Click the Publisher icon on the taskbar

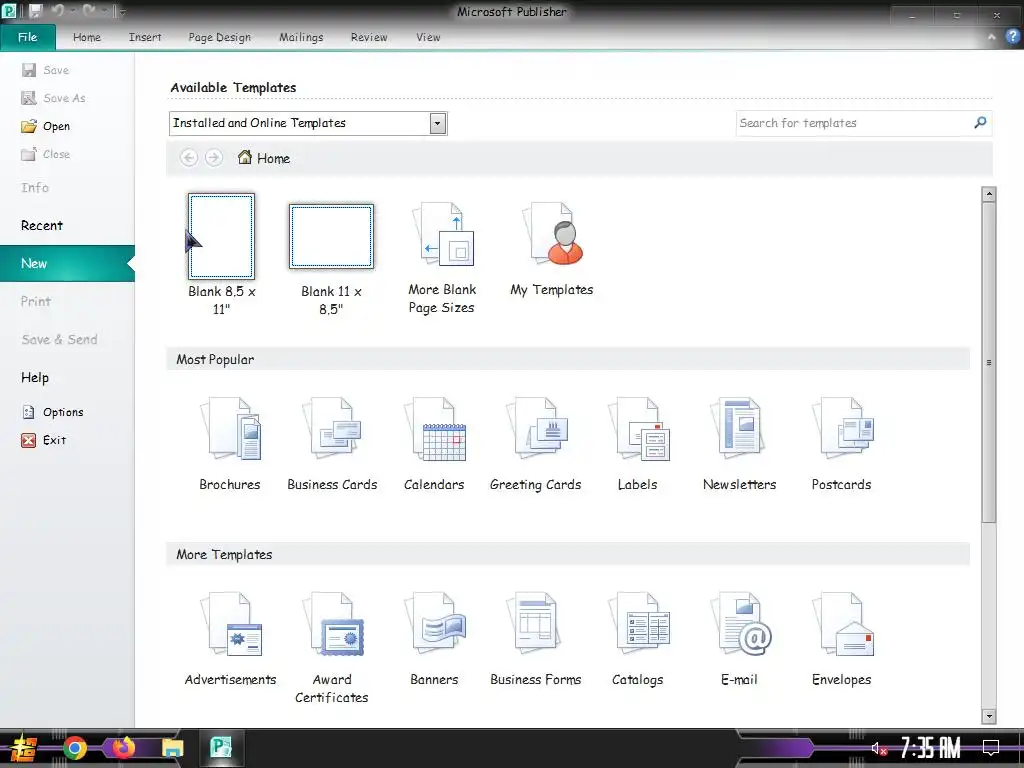click(221, 748)
